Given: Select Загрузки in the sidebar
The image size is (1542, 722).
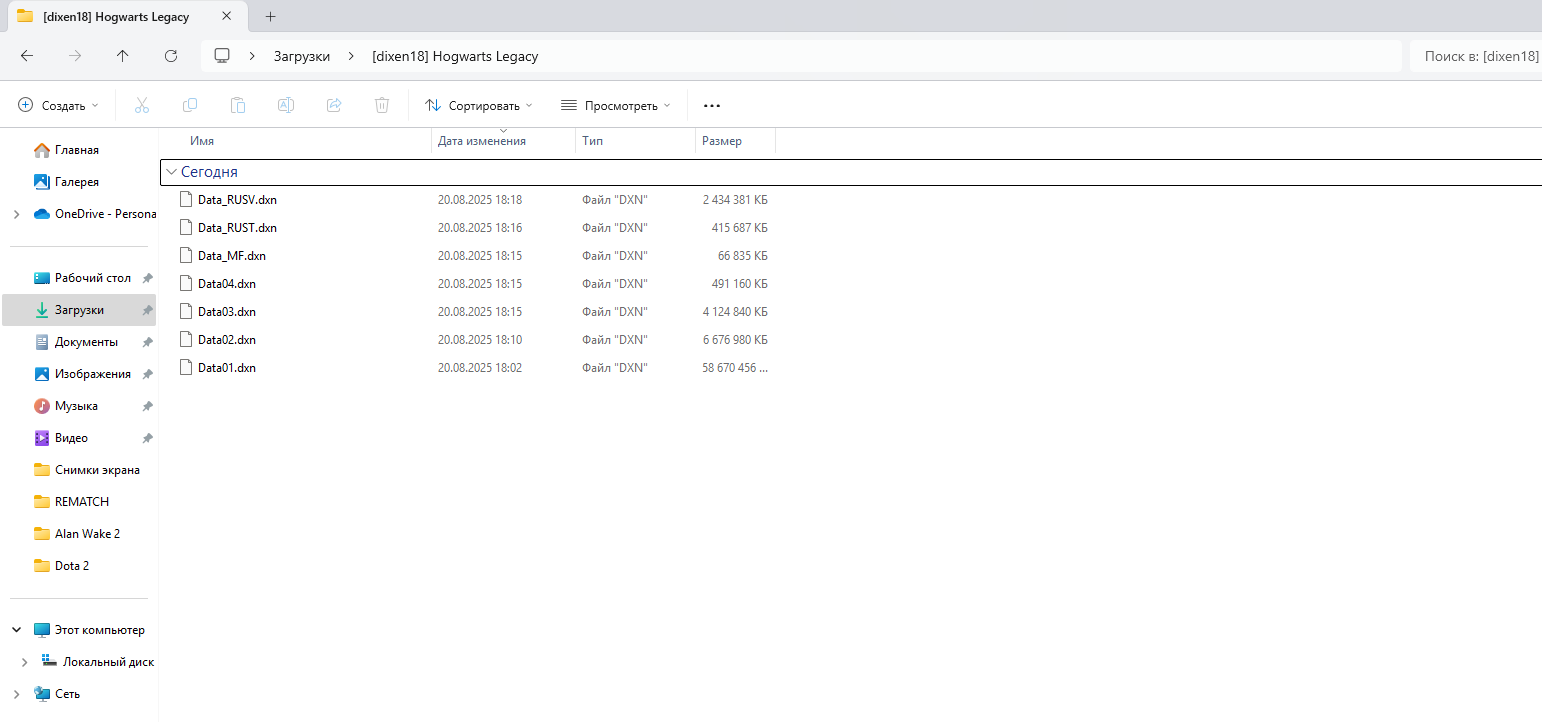Looking at the screenshot, I should (x=79, y=310).
